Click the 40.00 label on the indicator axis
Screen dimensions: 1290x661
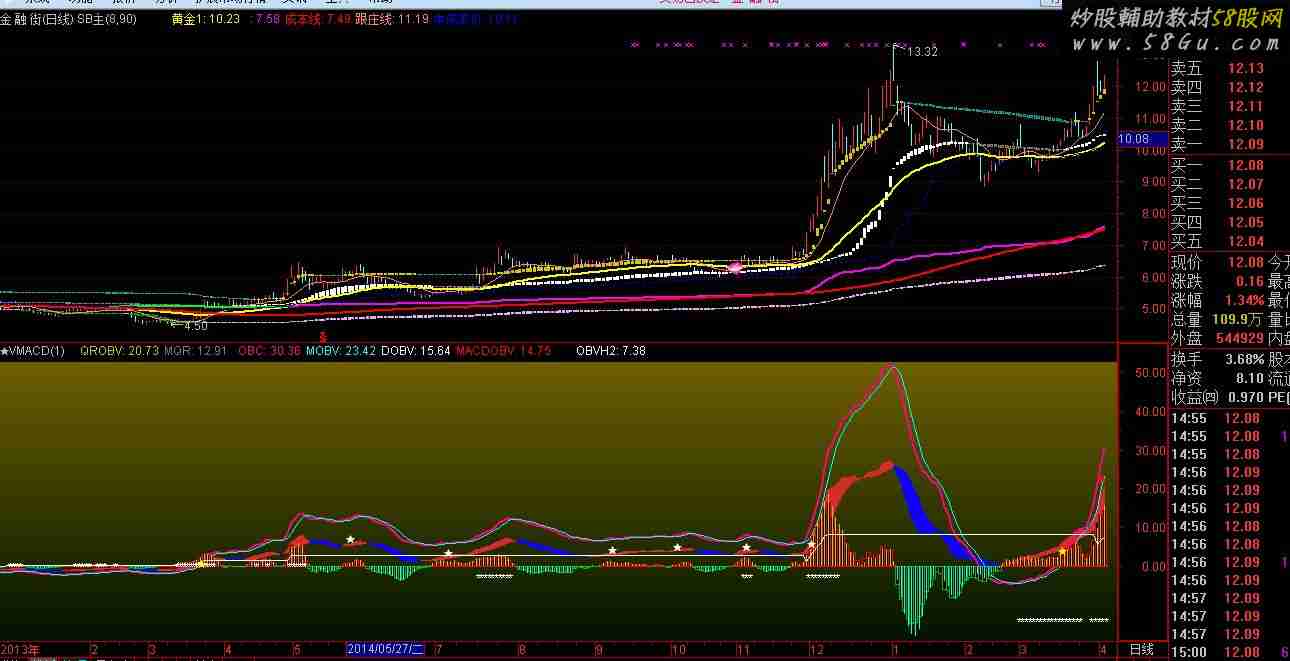[x=1152, y=412]
